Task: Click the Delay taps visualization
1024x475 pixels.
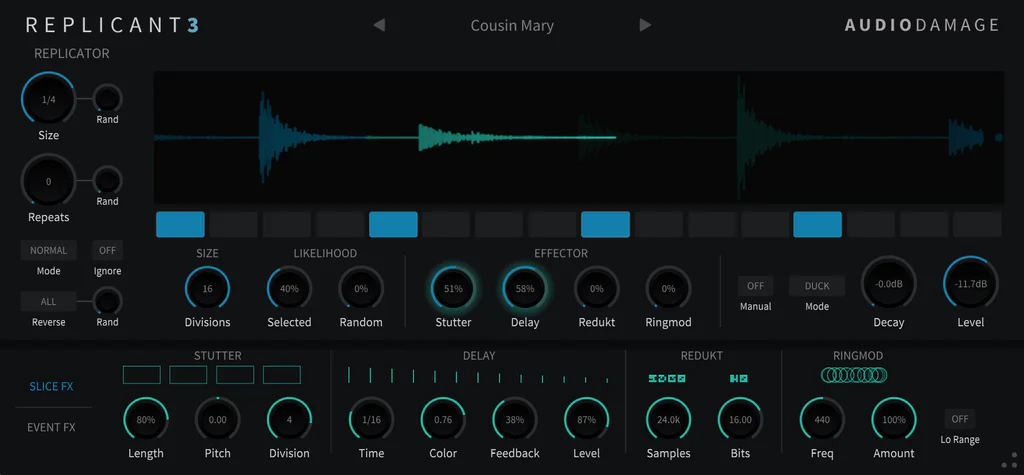Action: tap(478, 375)
